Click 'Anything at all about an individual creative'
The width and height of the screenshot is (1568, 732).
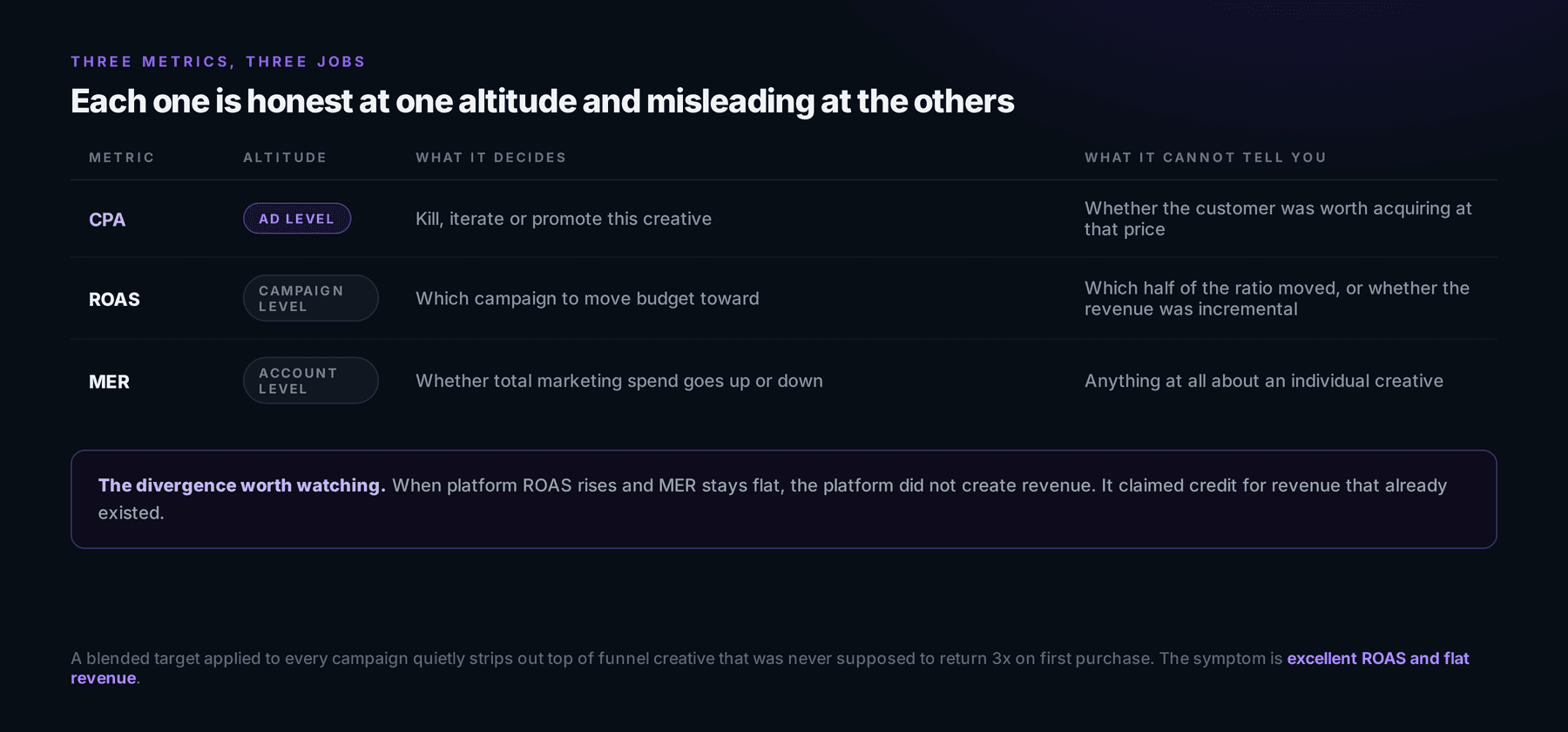point(1264,381)
